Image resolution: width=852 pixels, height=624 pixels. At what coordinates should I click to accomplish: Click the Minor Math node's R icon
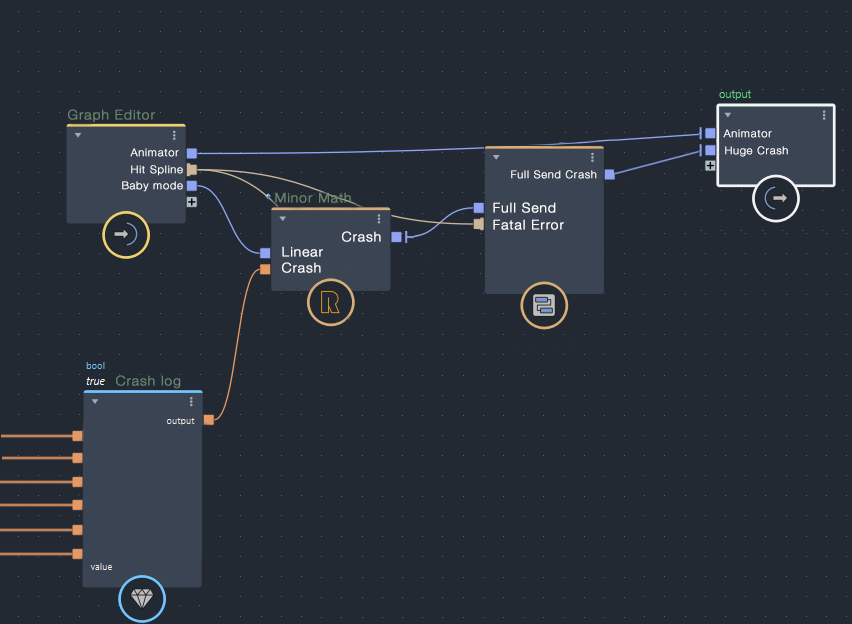click(330, 302)
